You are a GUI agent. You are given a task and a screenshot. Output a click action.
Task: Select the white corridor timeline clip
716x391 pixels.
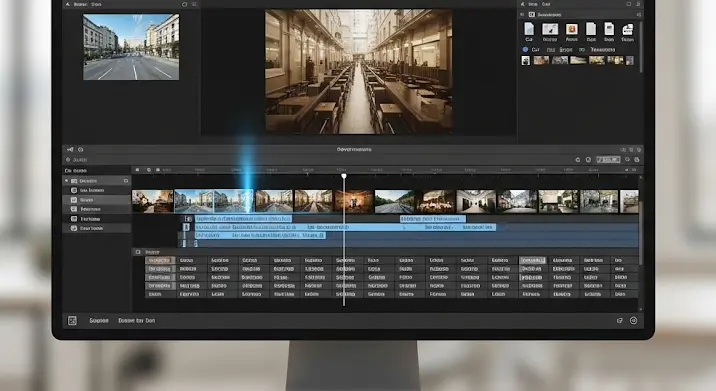476,201
